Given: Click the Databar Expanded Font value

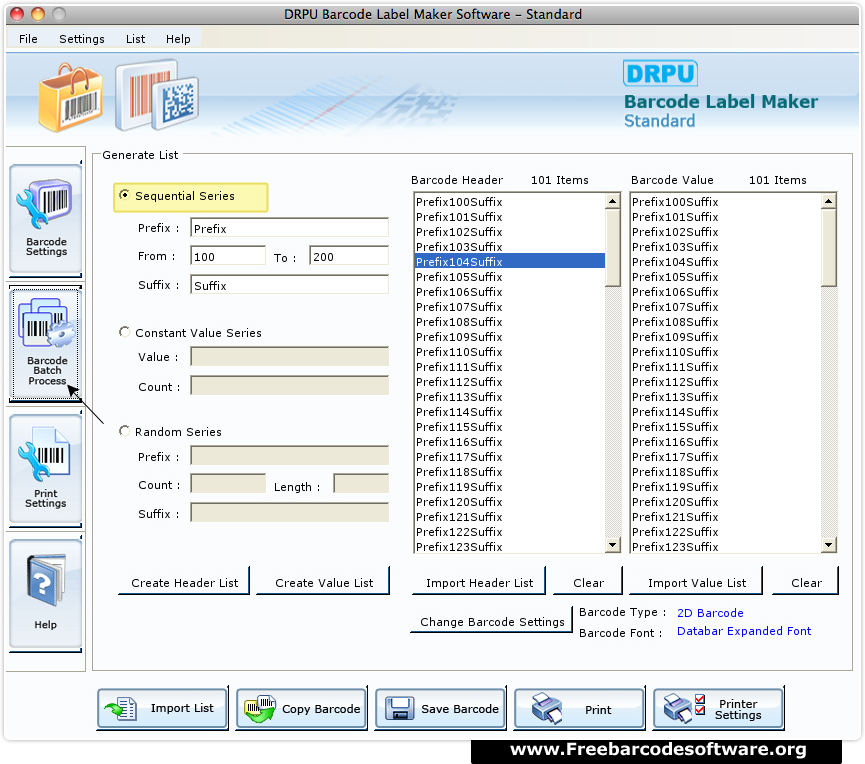Looking at the screenshot, I should pyautogui.click(x=744, y=631).
